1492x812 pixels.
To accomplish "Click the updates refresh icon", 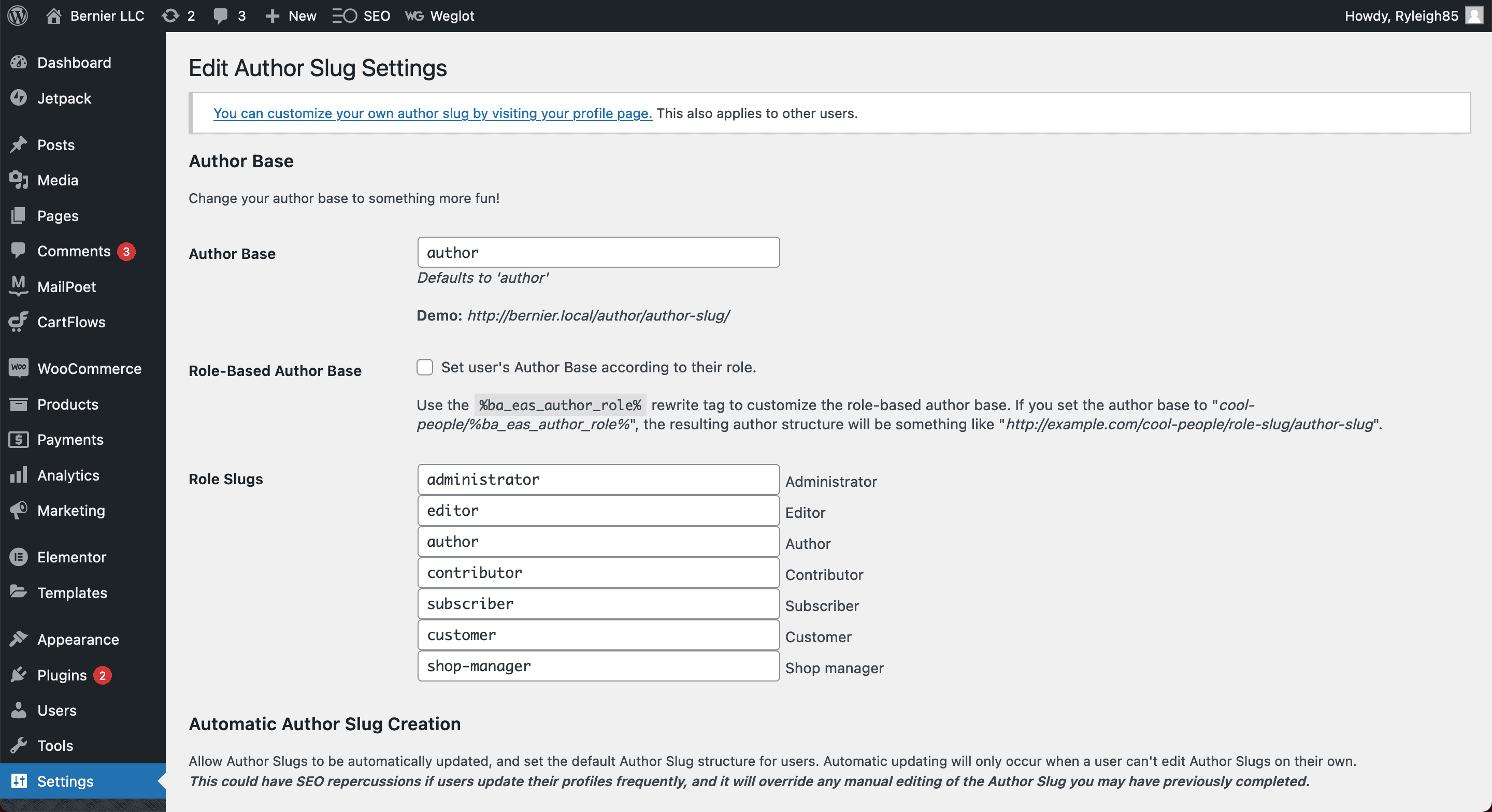I will click(170, 16).
